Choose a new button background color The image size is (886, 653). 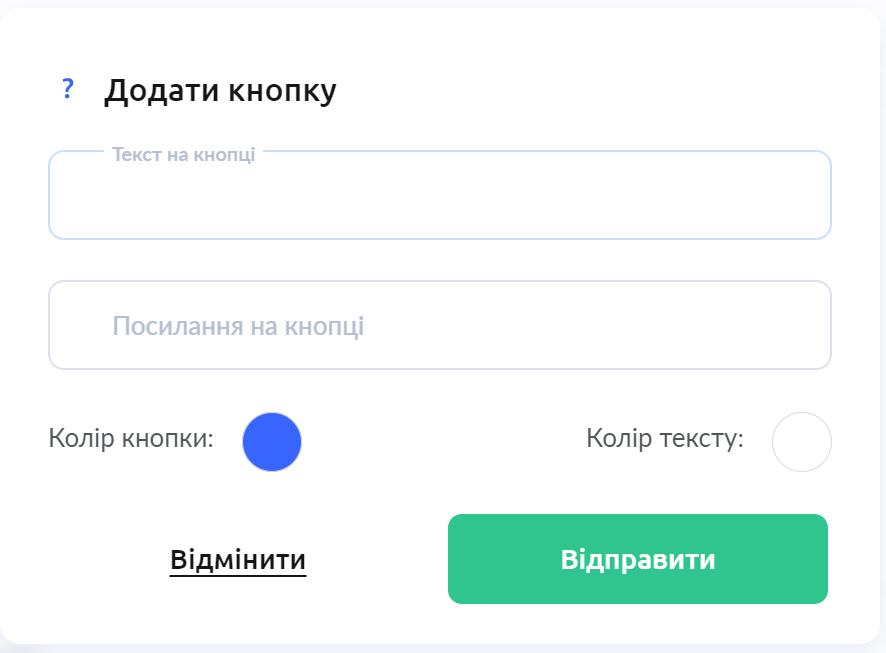(272, 442)
